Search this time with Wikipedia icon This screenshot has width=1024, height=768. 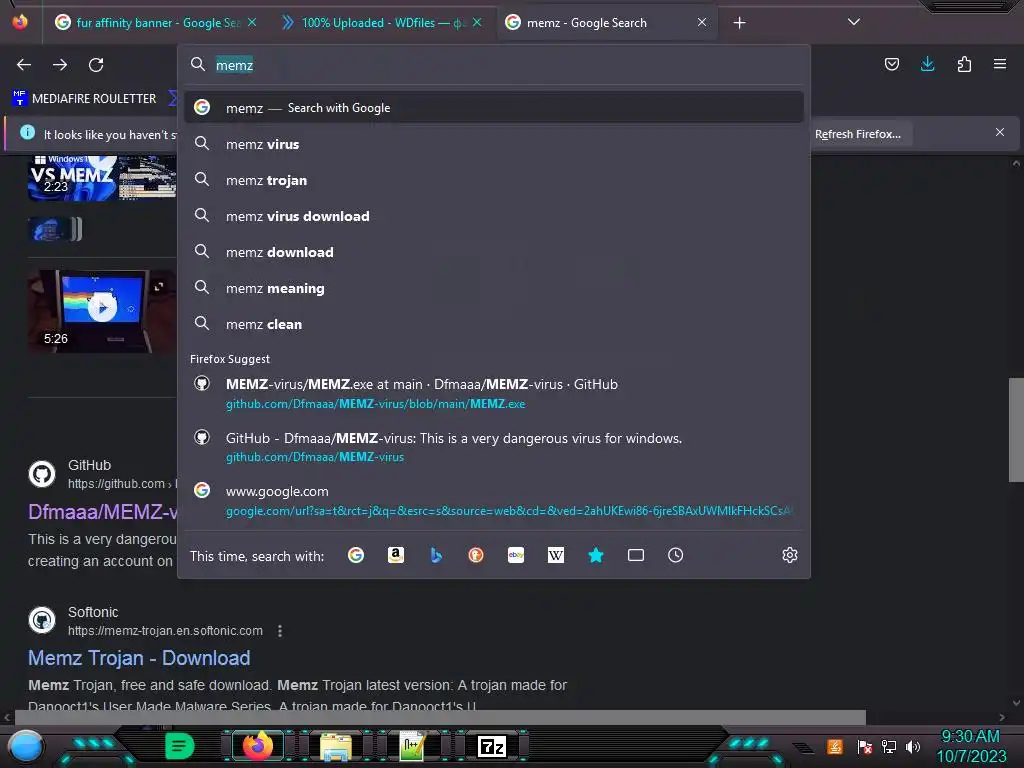point(556,555)
